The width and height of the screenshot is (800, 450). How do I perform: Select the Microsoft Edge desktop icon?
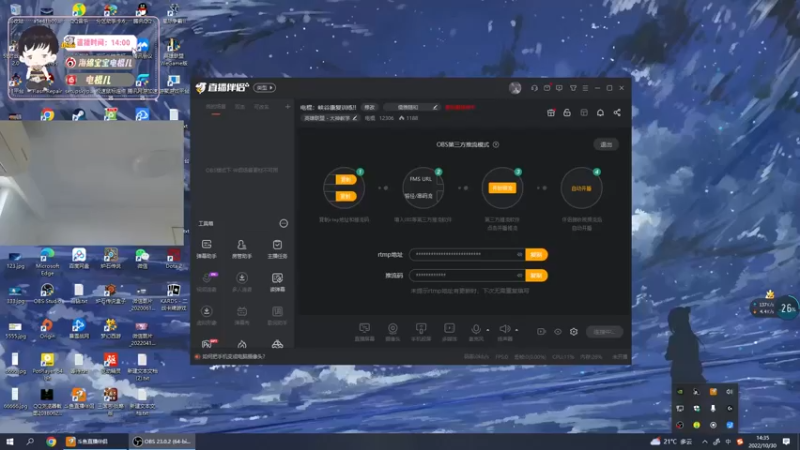tap(47, 262)
